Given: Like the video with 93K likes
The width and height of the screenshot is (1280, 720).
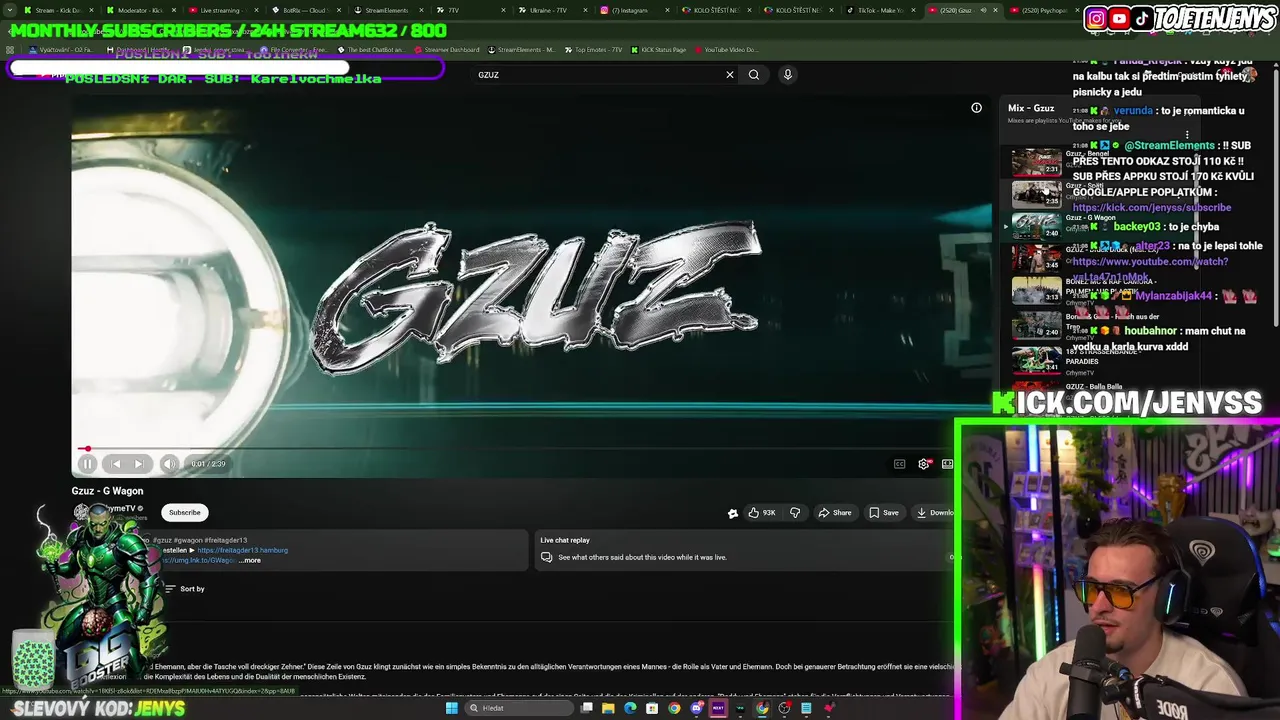Looking at the screenshot, I should (762, 513).
